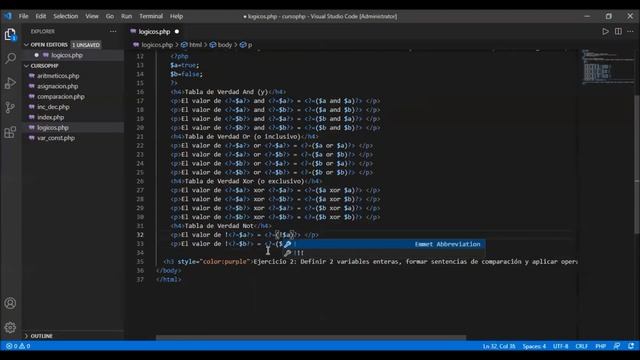Open the View menu

tap(92, 16)
